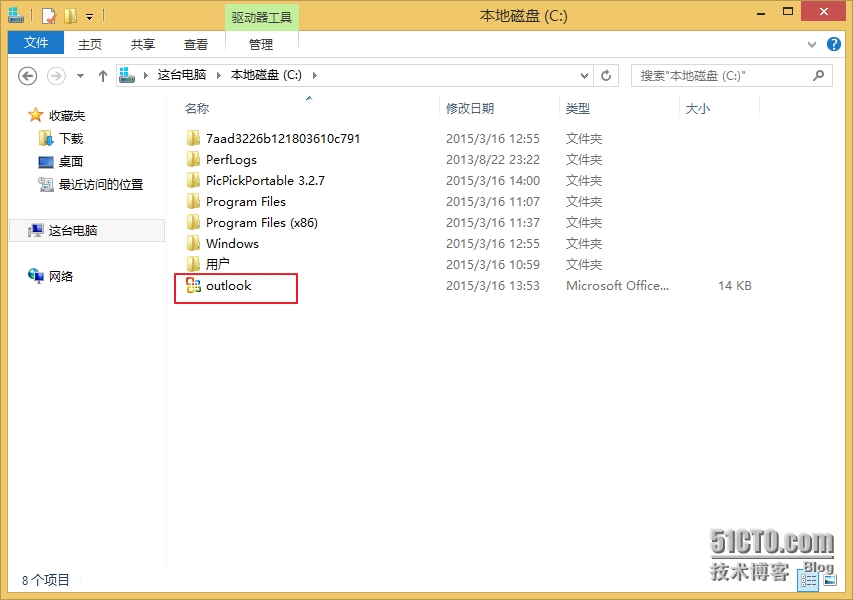
Task: Expand breadcrumb arrow after 这台电脑
Action: pos(219,75)
